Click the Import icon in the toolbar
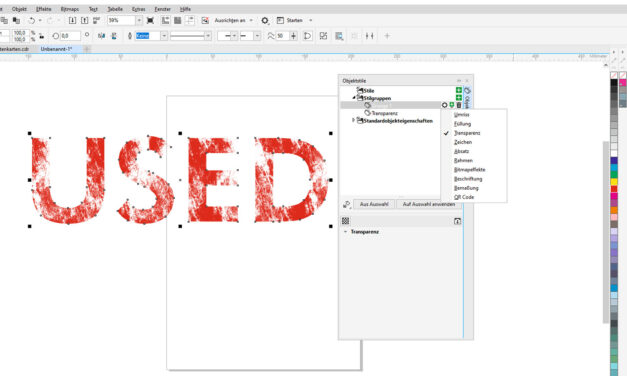Image resolution: width=627 pixels, height=376 pixels. (x=72, y=20)
